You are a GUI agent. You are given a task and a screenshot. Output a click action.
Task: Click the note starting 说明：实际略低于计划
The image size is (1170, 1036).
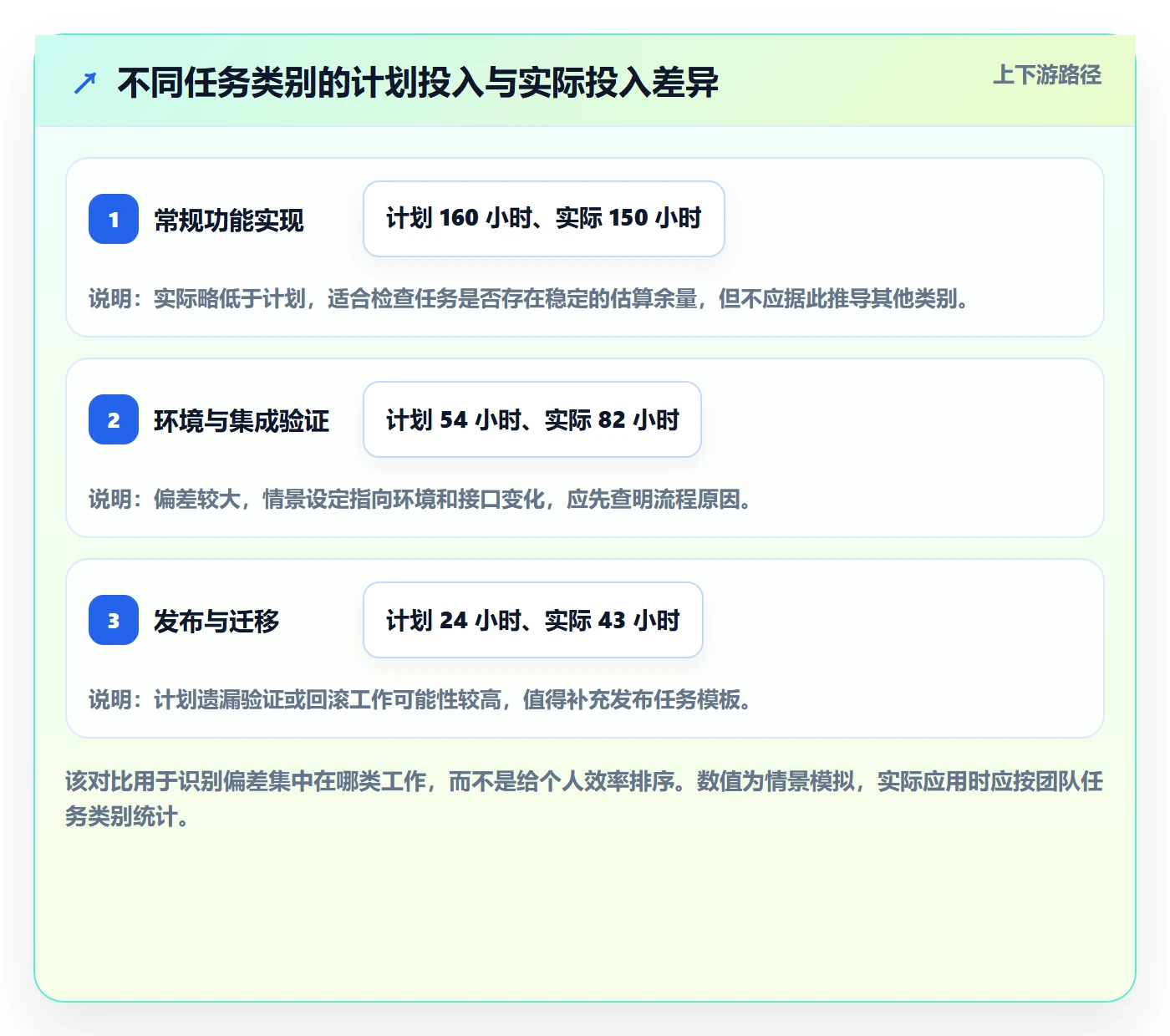click(x=529, y=299)
